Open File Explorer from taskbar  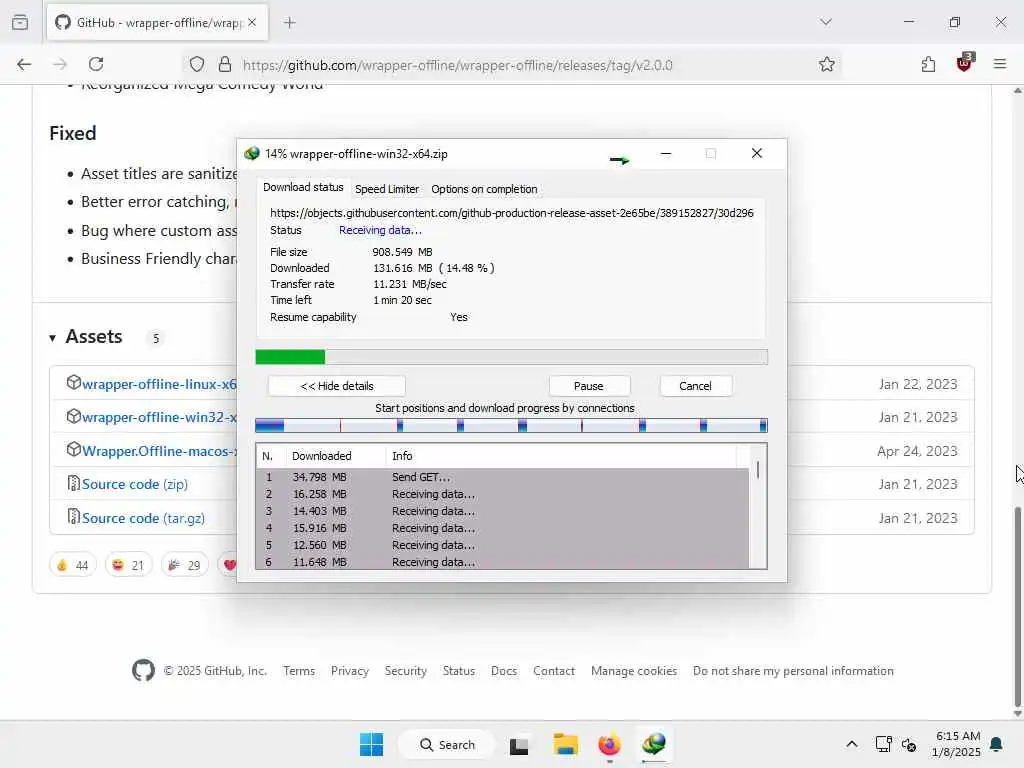click(566, 744)
